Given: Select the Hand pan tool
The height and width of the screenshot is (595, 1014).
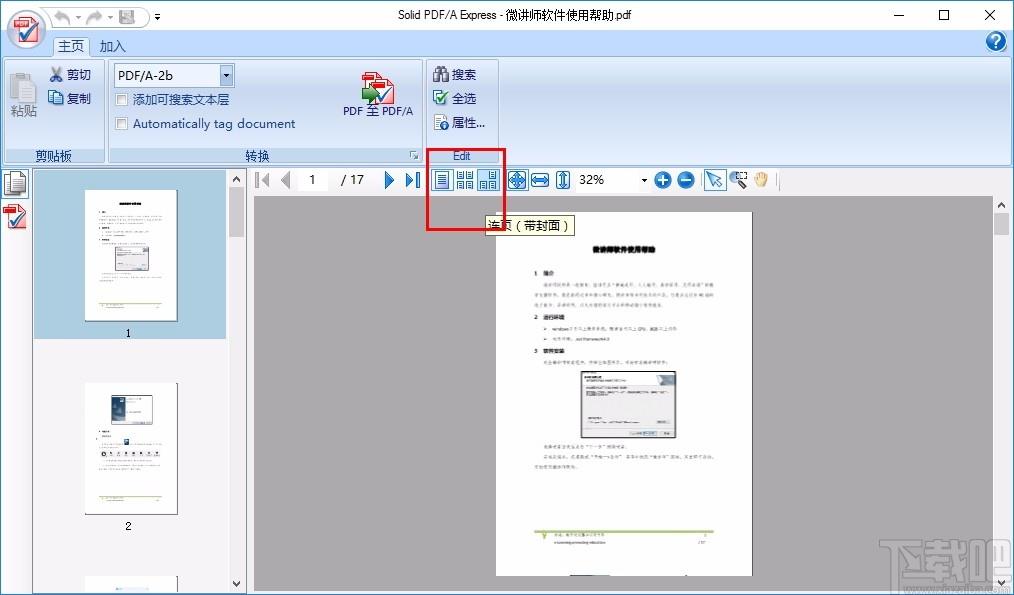Looking at the screenshot, I should pyautogui.click(x=760, y=180).
